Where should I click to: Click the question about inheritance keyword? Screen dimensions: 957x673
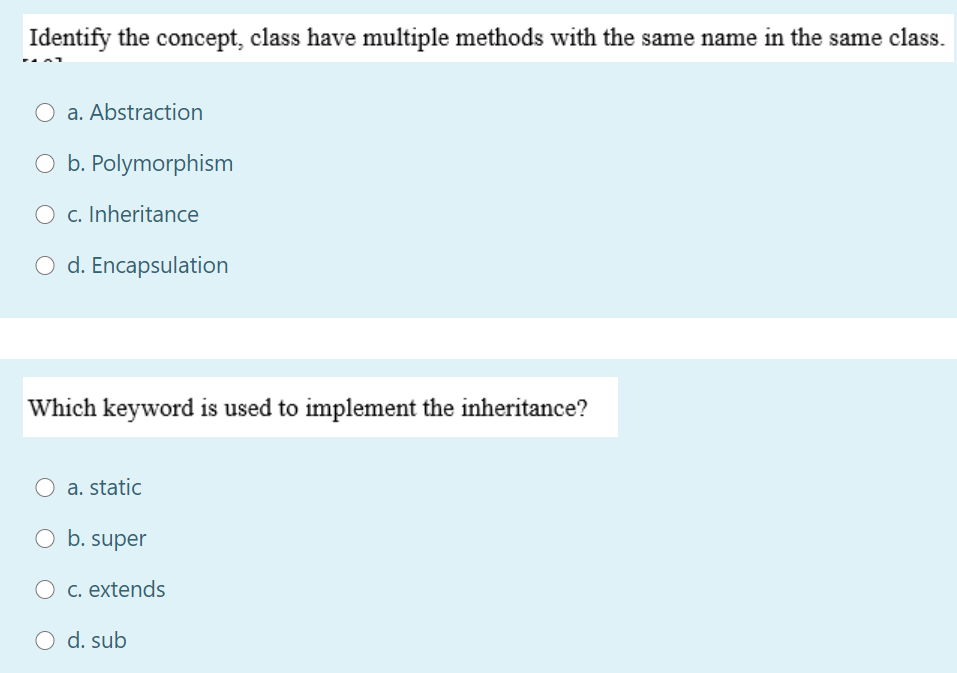308,407
